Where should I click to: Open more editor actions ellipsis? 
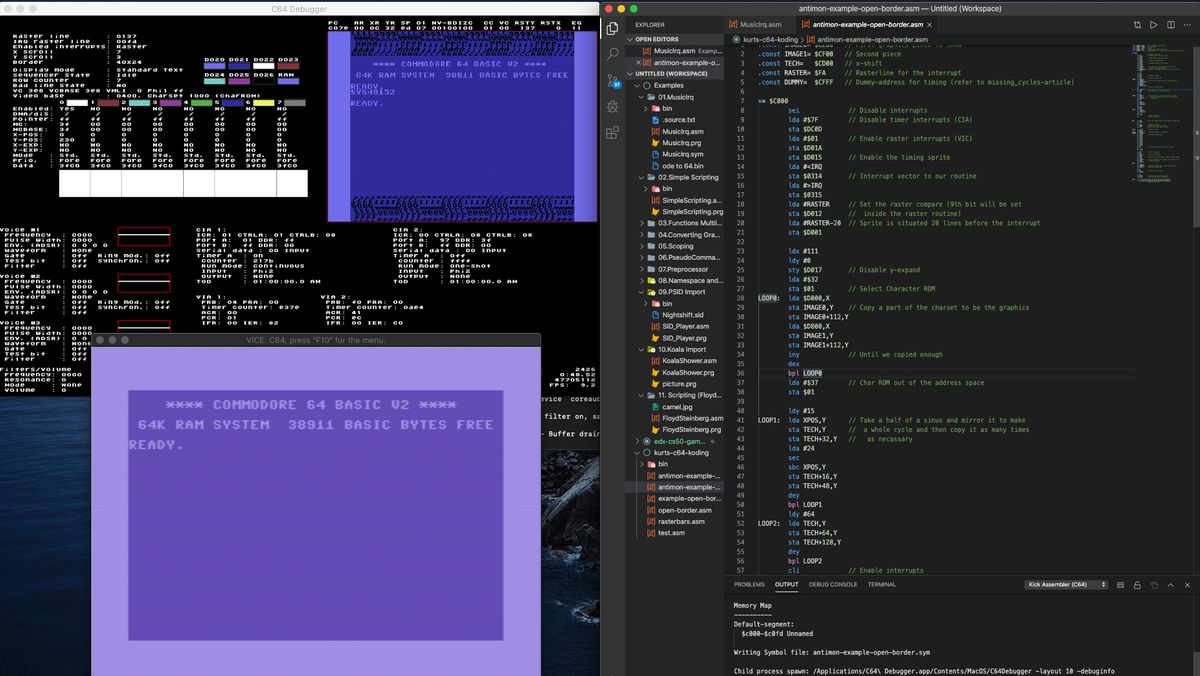1188,25
